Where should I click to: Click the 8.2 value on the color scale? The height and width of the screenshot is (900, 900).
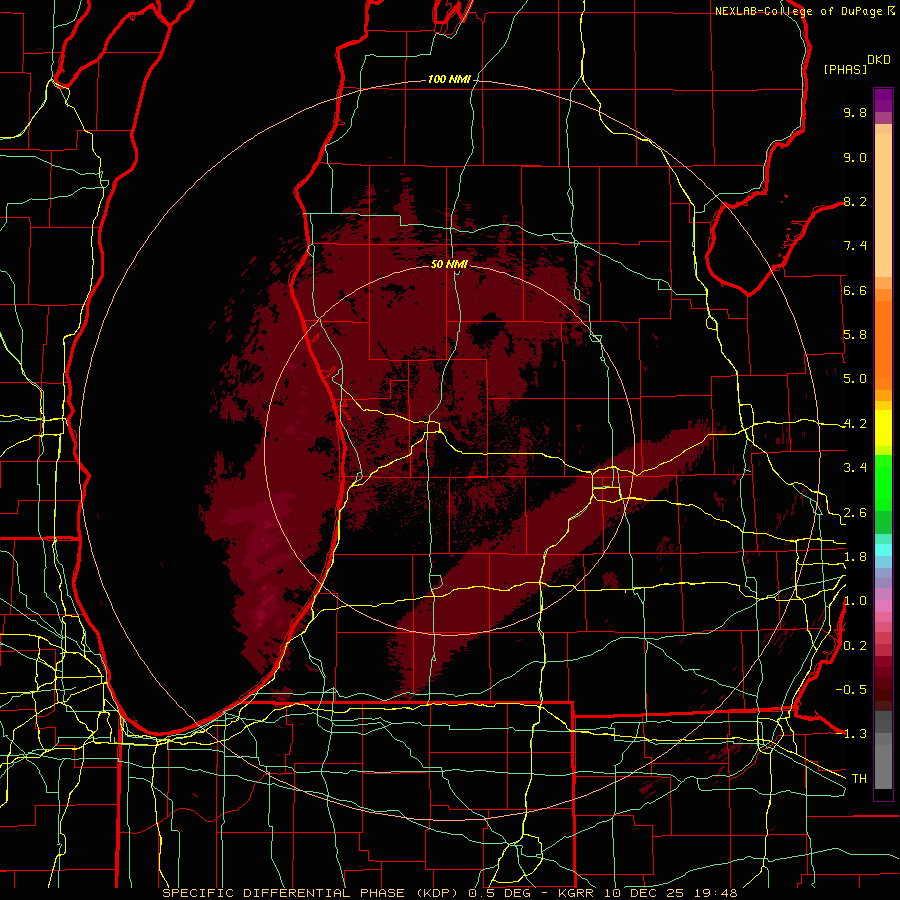click(x=855, y=201)
